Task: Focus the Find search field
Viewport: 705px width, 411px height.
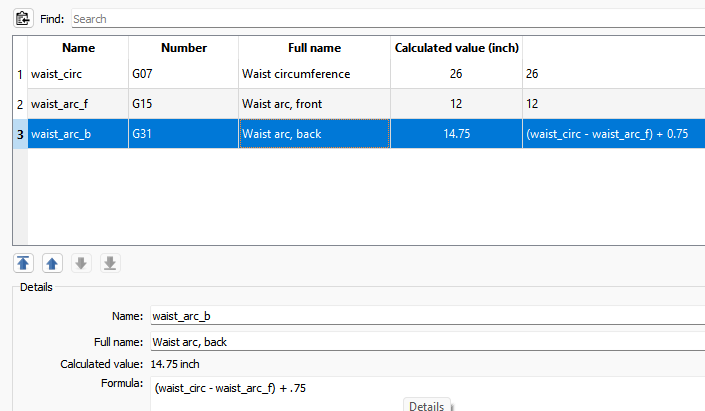Action: click(x=388, y=19)
